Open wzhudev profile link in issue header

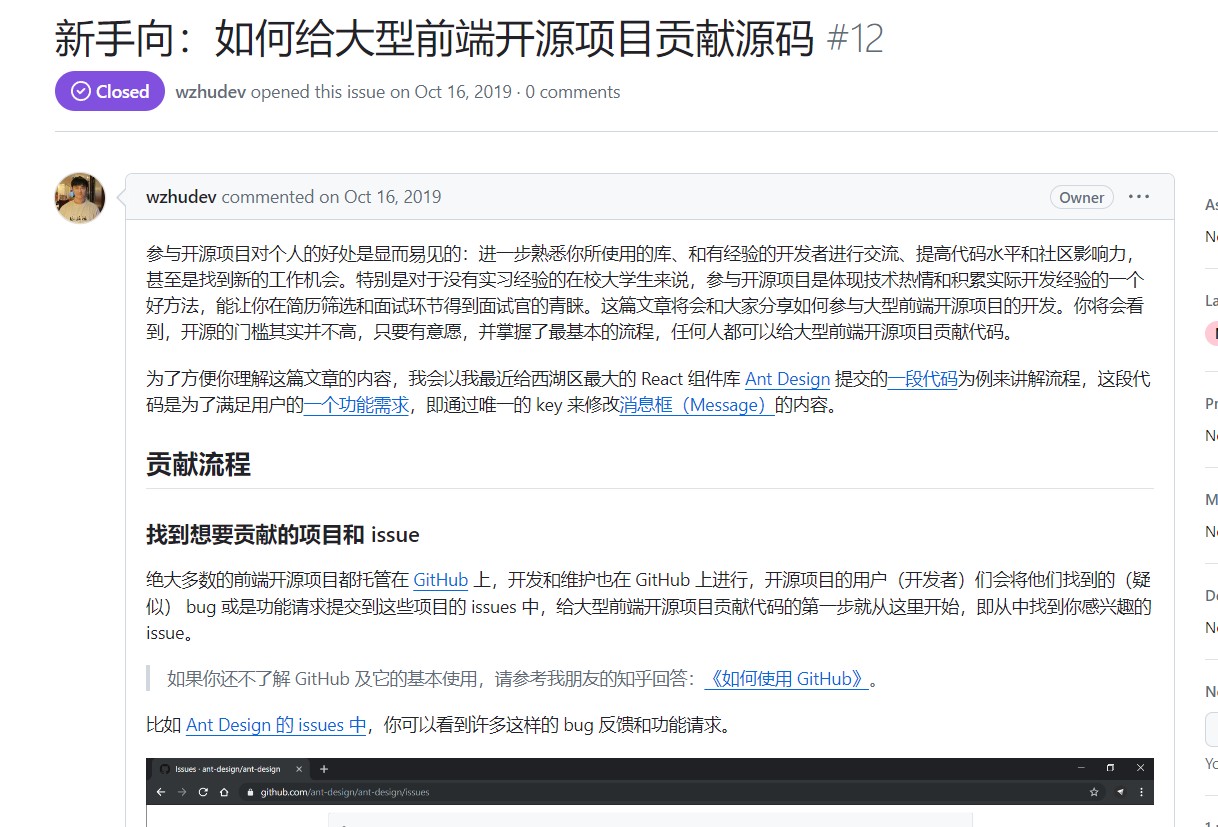(211, 92)
